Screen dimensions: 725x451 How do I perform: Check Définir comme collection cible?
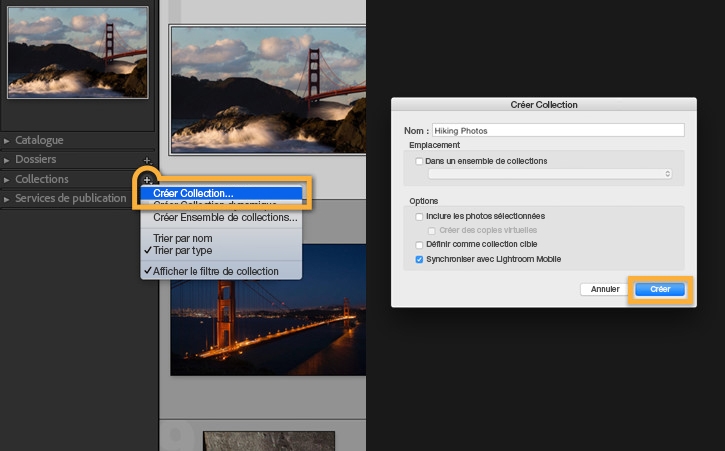tap(419, 245)
